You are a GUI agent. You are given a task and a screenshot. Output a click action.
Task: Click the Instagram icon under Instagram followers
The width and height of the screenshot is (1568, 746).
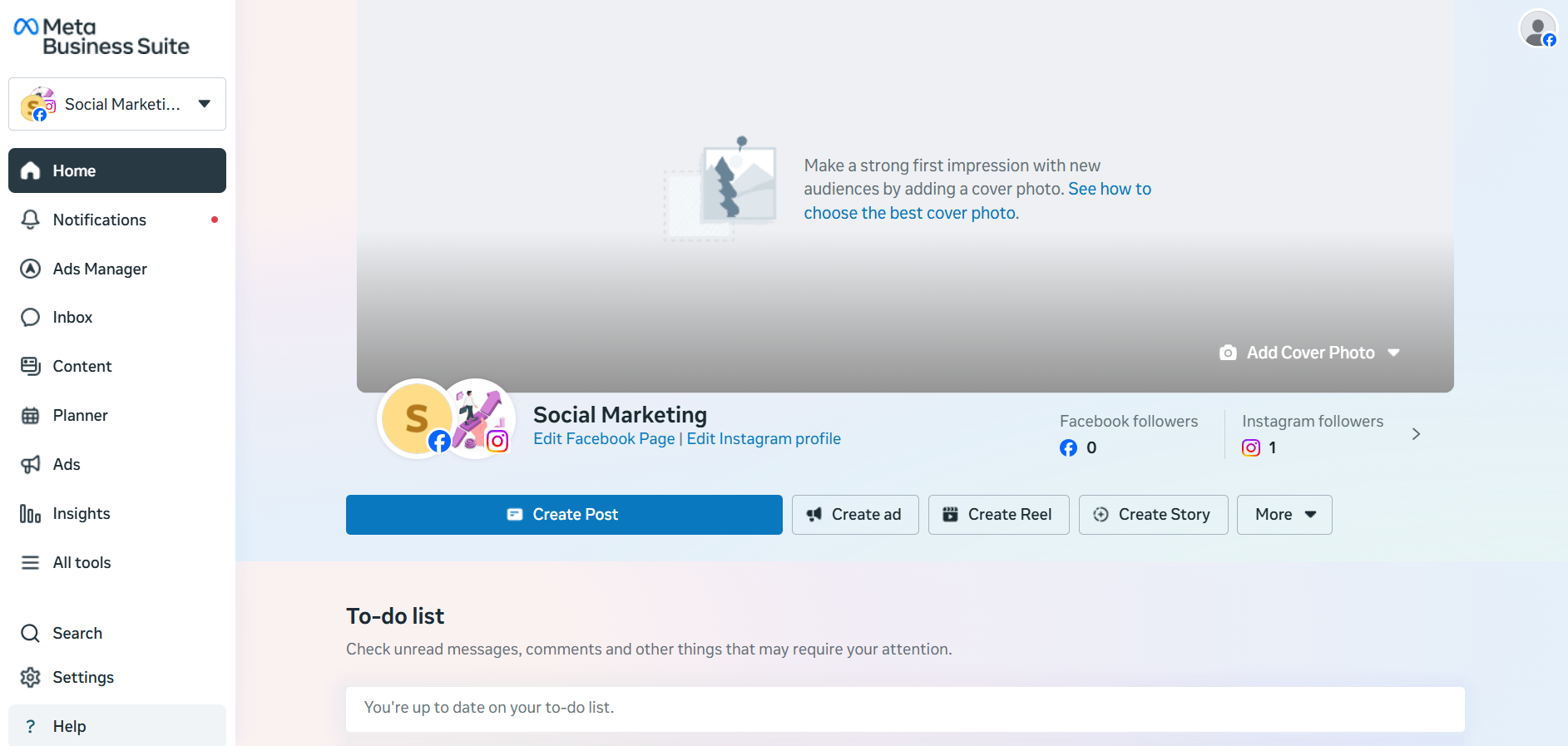tap(1251, 448)
